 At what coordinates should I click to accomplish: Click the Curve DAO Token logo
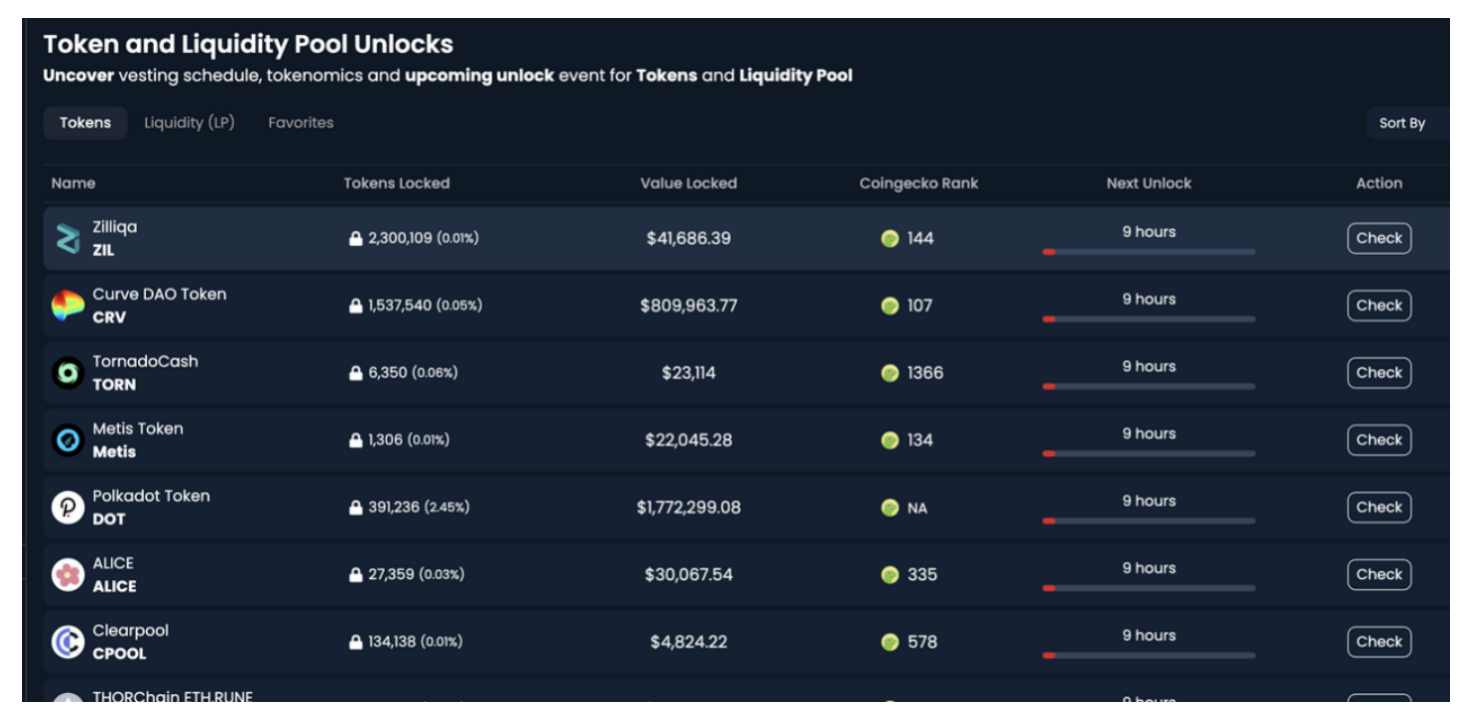(x=68, y=306)
